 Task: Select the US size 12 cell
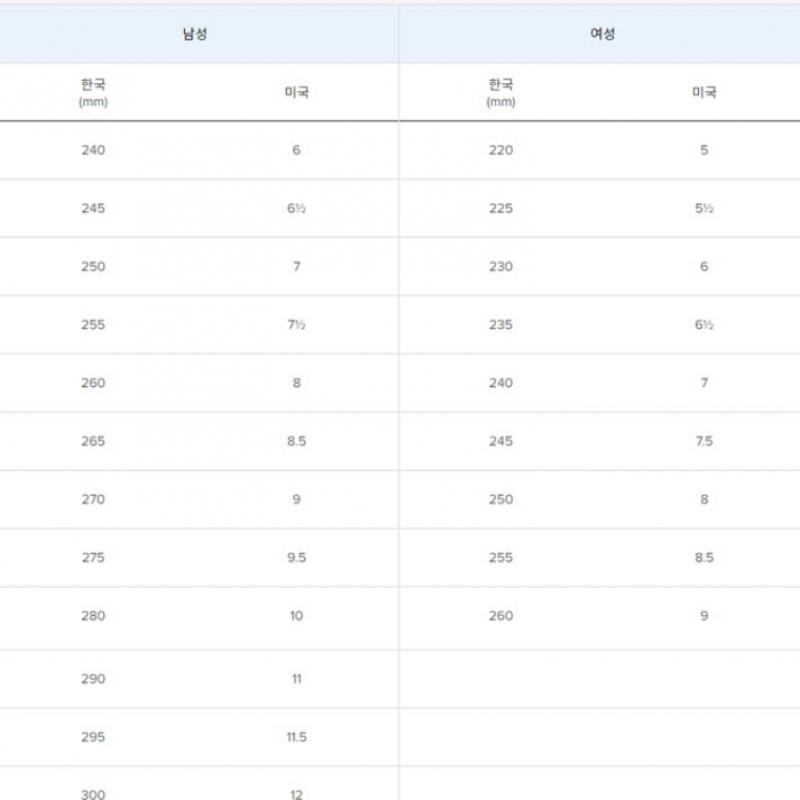tap(296, 794)
